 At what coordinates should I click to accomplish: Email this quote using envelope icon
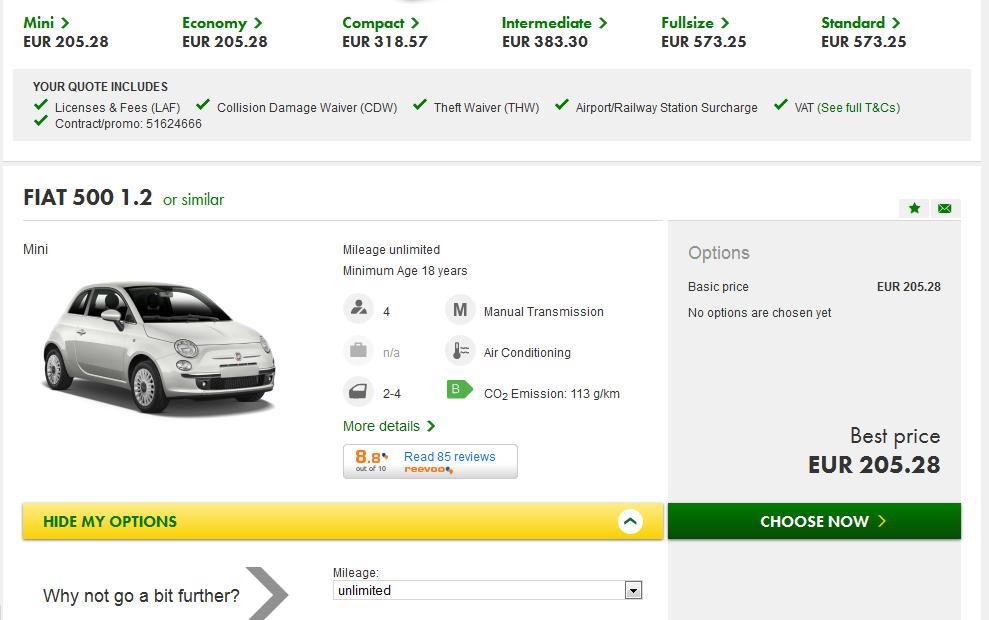tap(944, 208)
